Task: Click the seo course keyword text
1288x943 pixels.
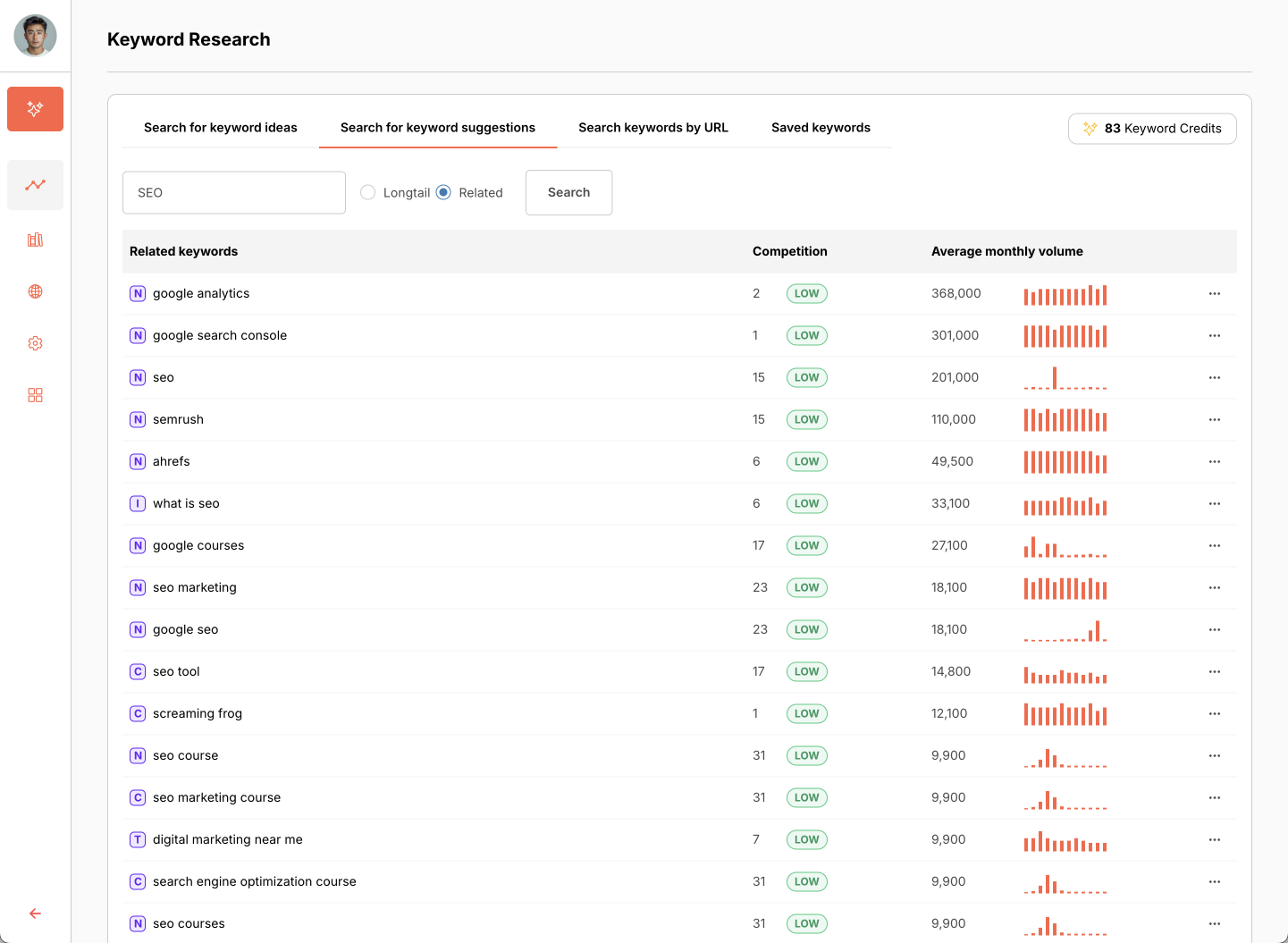Action: [185, 755]
